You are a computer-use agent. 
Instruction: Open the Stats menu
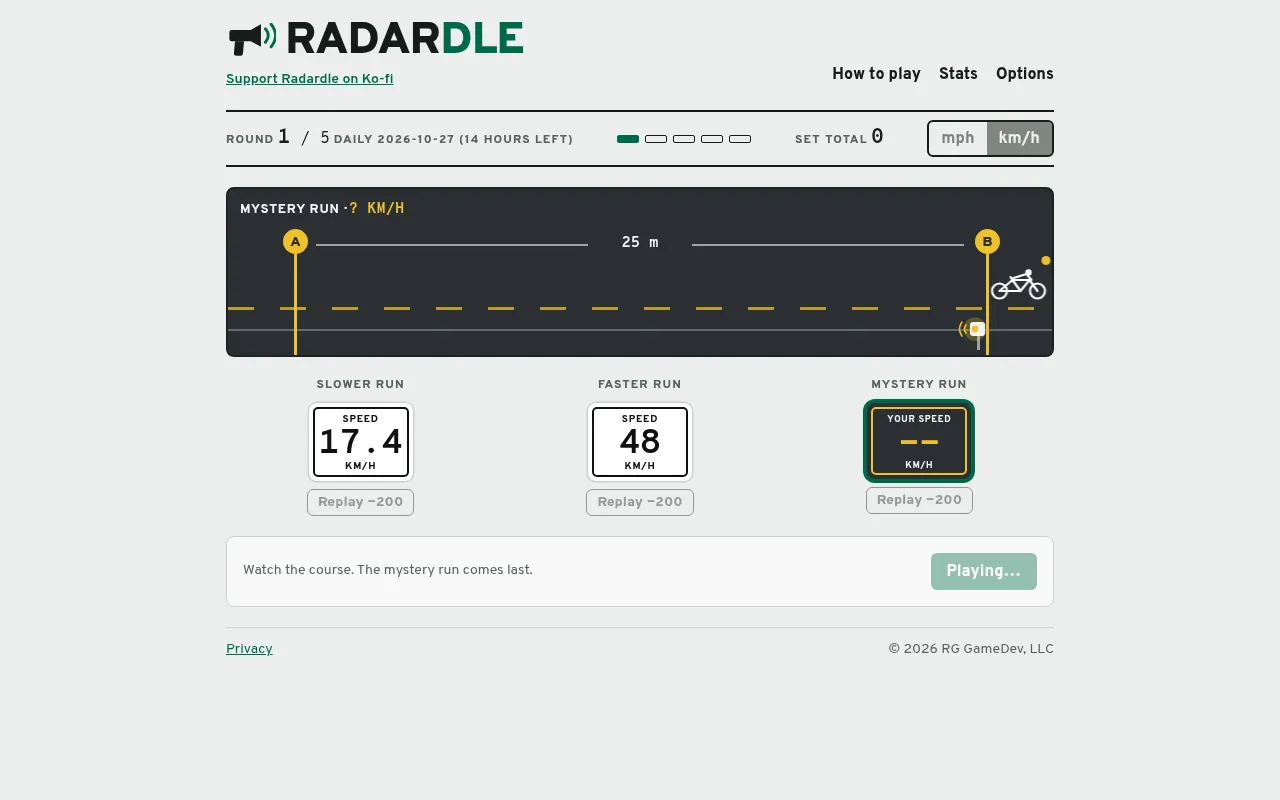pos(958,74)
